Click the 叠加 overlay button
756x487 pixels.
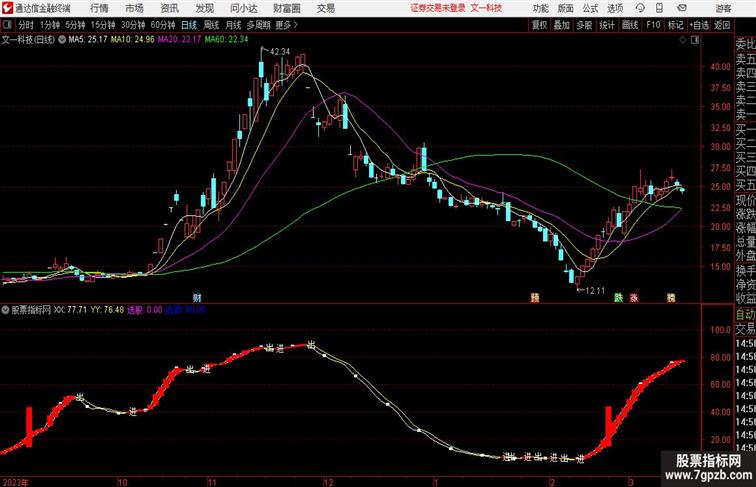point(562,25)
